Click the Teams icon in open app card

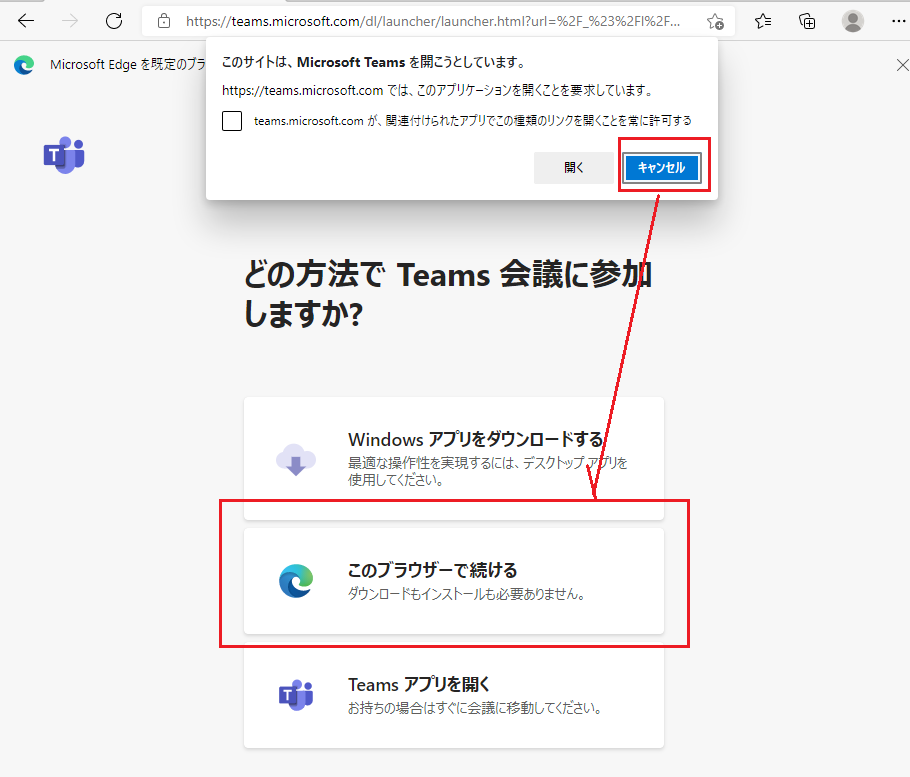pos(296,695)
